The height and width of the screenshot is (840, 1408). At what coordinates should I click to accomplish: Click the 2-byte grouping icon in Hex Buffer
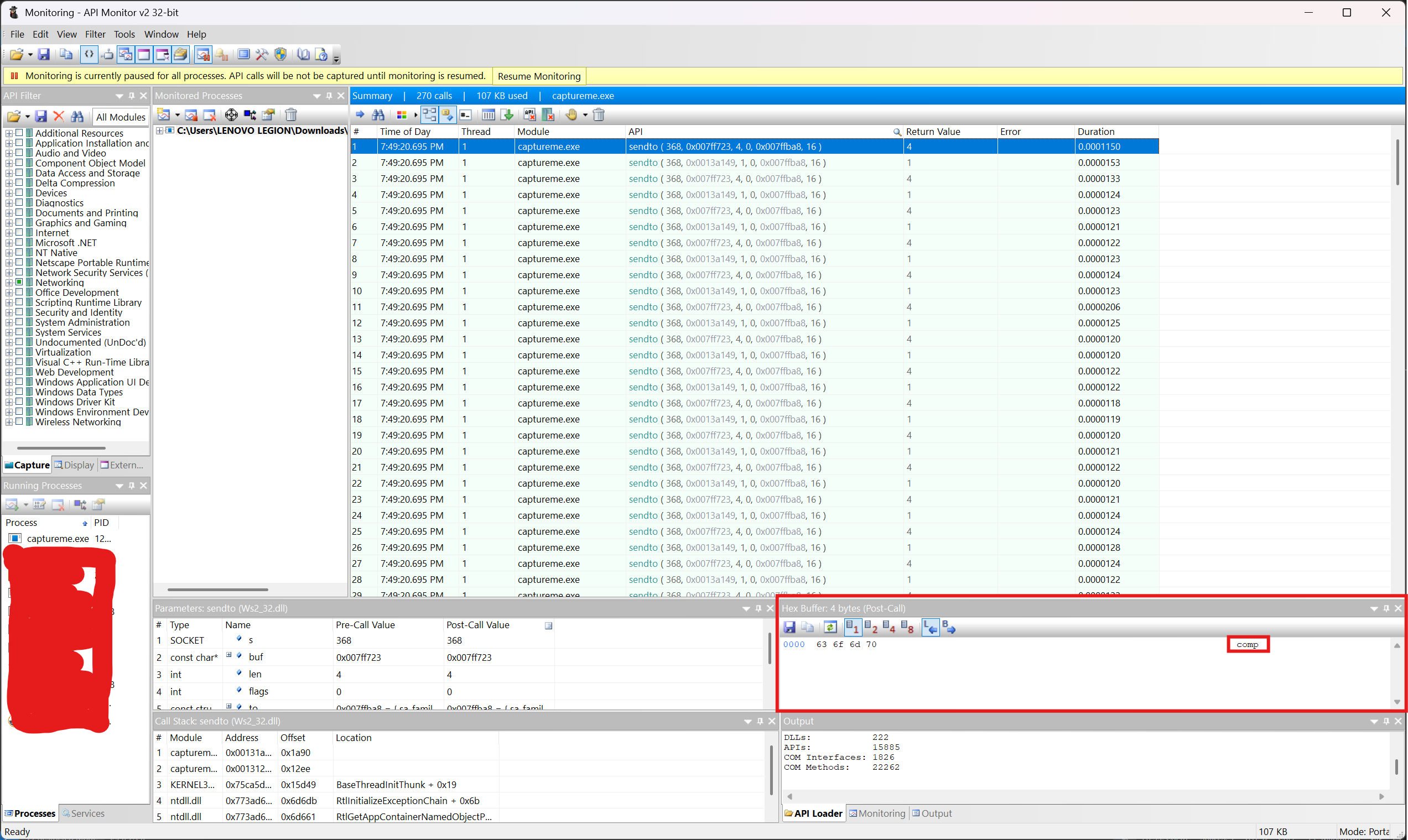pos(871,627)
